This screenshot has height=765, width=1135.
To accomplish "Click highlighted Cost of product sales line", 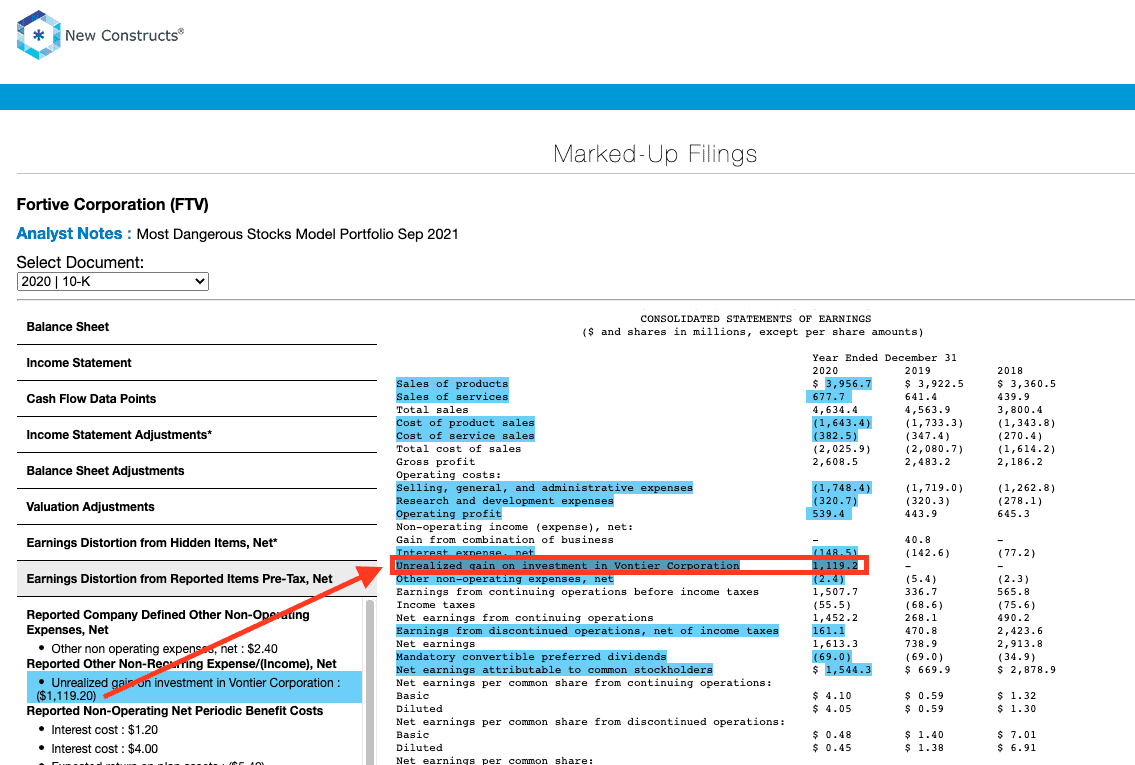I will tap(465, 423).
